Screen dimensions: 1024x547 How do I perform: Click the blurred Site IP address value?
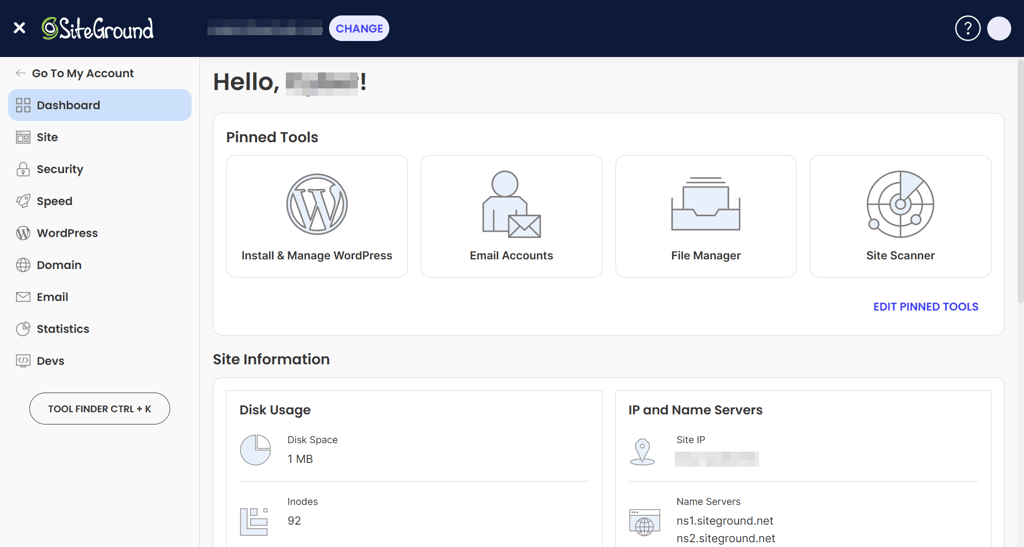pos(717,459)
